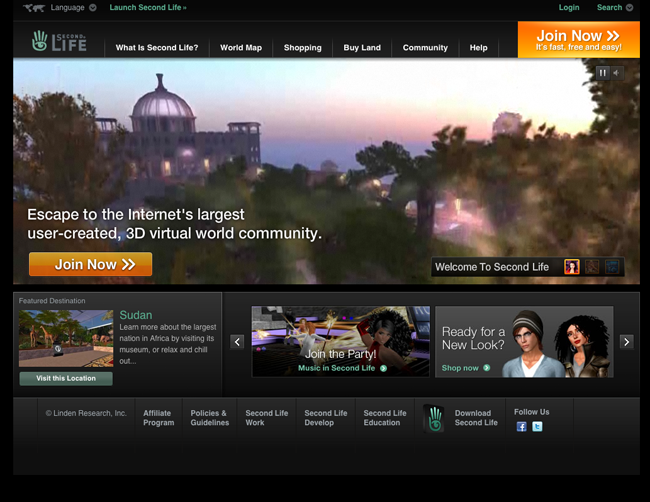This screenshot has height=502, width=650.
Task: Open Policies & Guidelines footer link
Action: click(x=210, y=418)
